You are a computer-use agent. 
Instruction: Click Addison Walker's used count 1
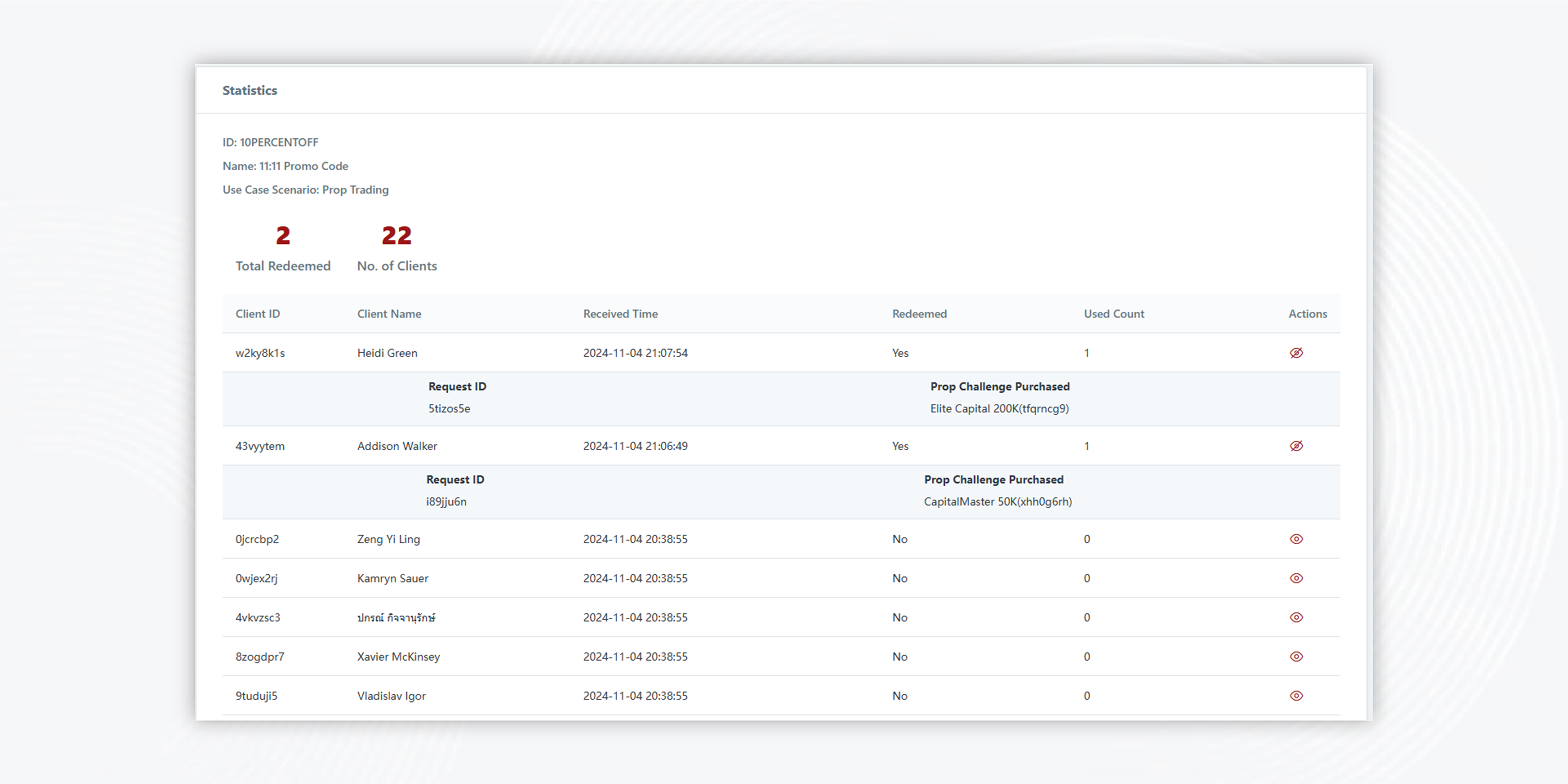pyautogui.click(x=1087, y=446)
